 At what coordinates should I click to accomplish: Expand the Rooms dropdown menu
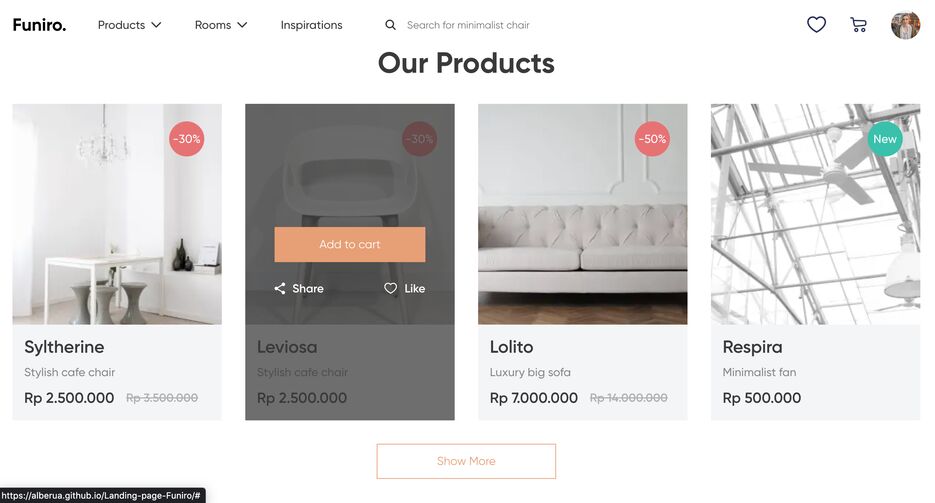[221, 25]
